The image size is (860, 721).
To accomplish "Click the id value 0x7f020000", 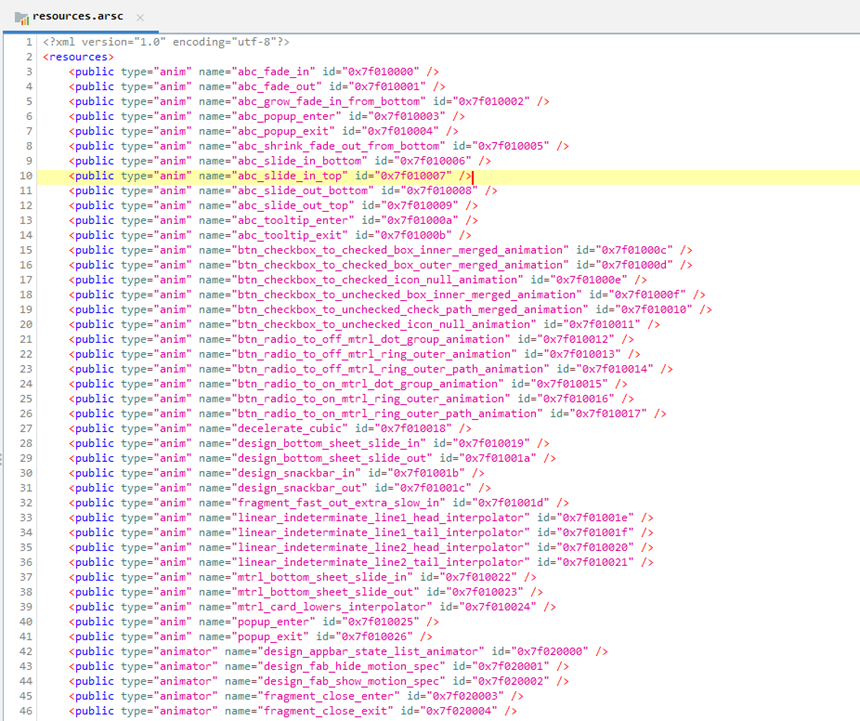I will (551, 650).
